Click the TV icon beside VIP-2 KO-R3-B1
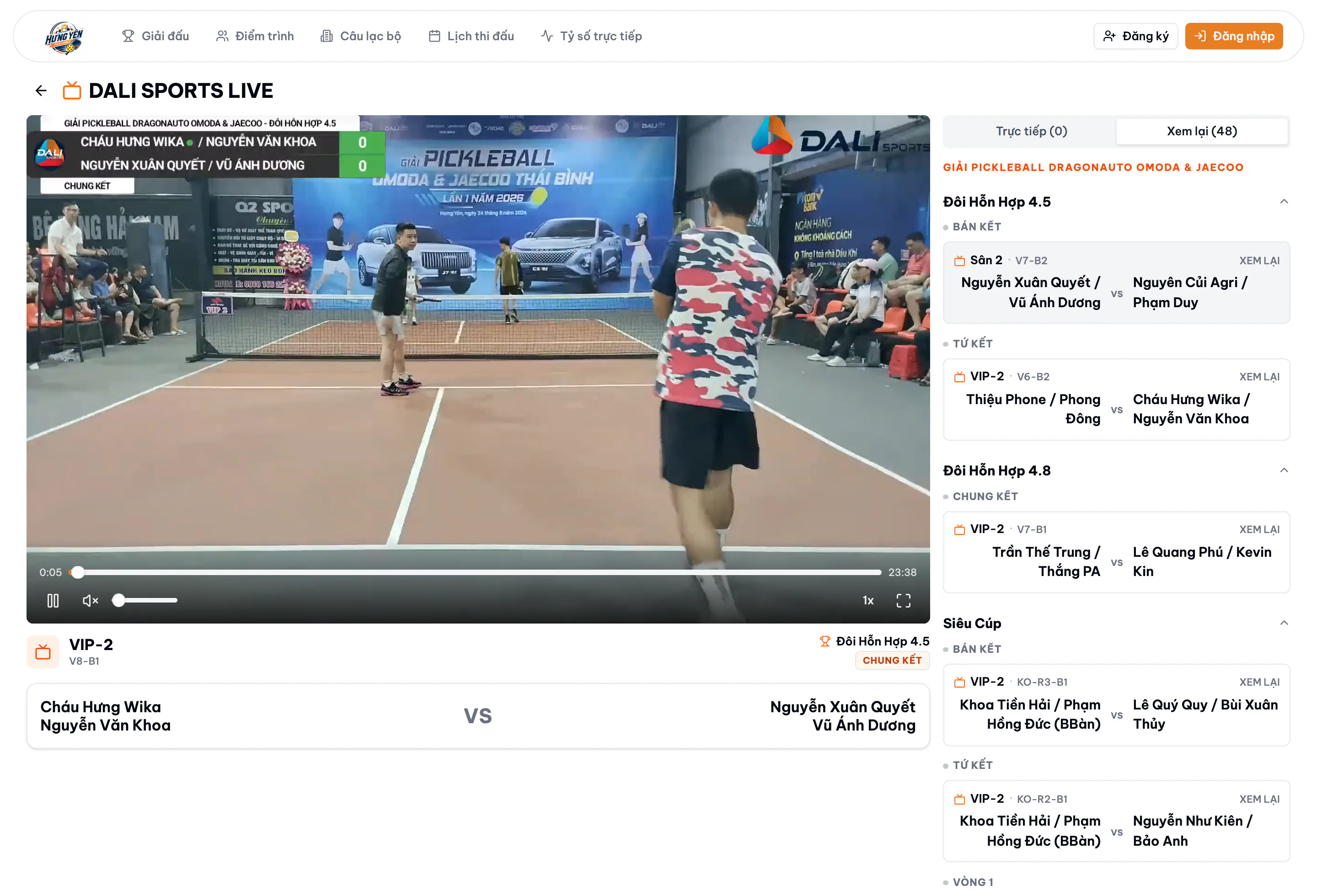Viewport: 1317px width, 896px height. point(959,683)
